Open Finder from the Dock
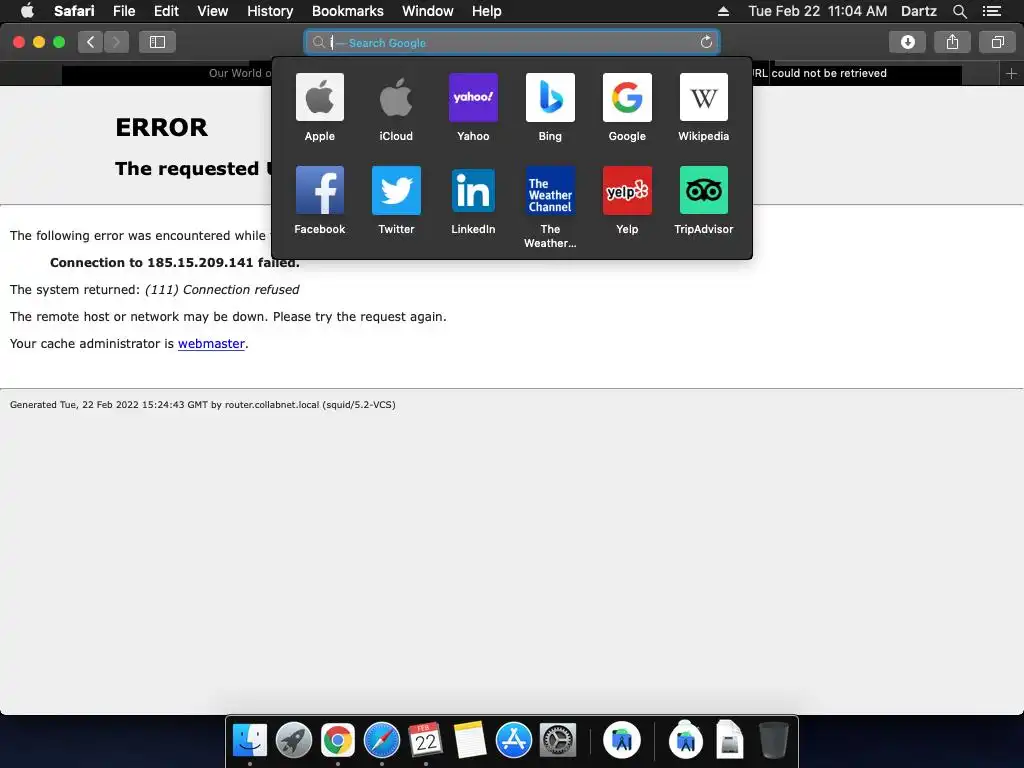The height and width of the screenshot is (768, 1024). click(x=249, y=741)
